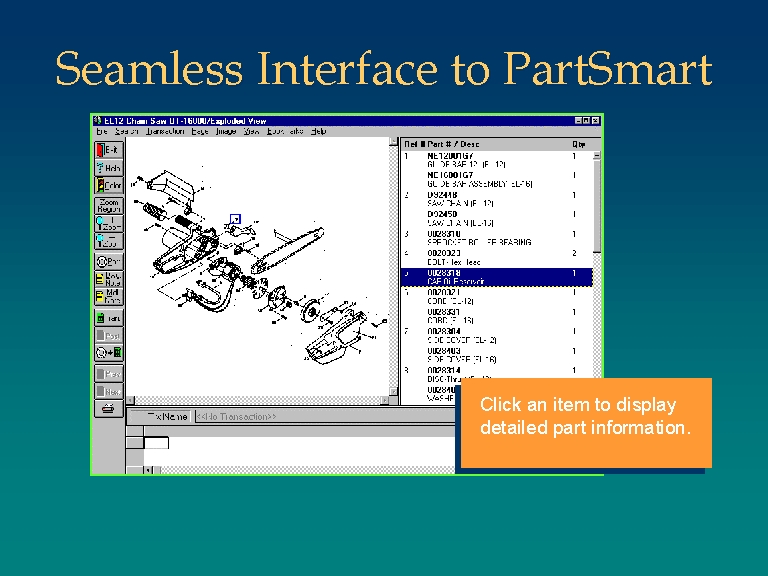
Task: Click the Zoom in magnifier button
Action: click(x=109, y=223)
